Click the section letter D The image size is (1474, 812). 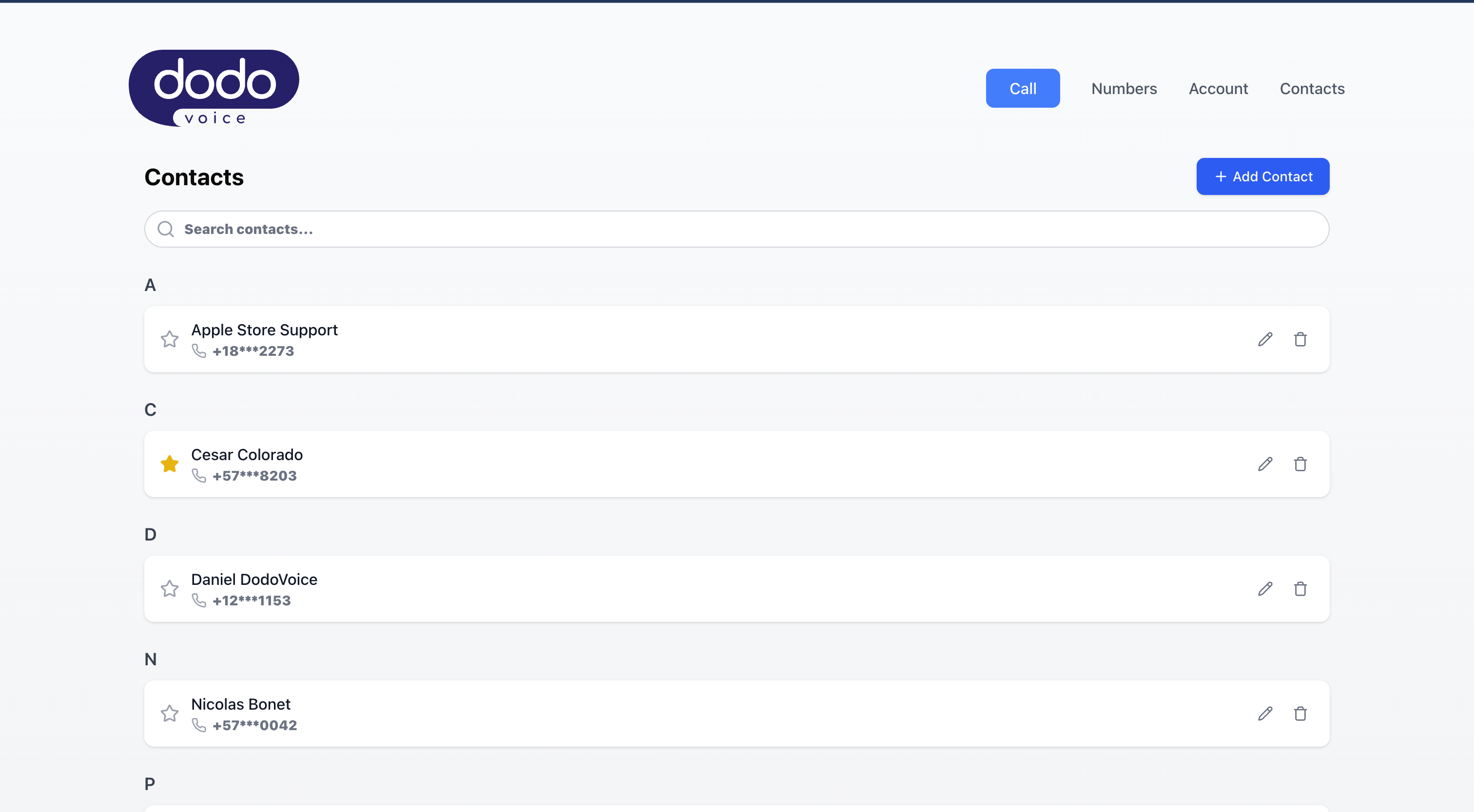pos(150,535)
